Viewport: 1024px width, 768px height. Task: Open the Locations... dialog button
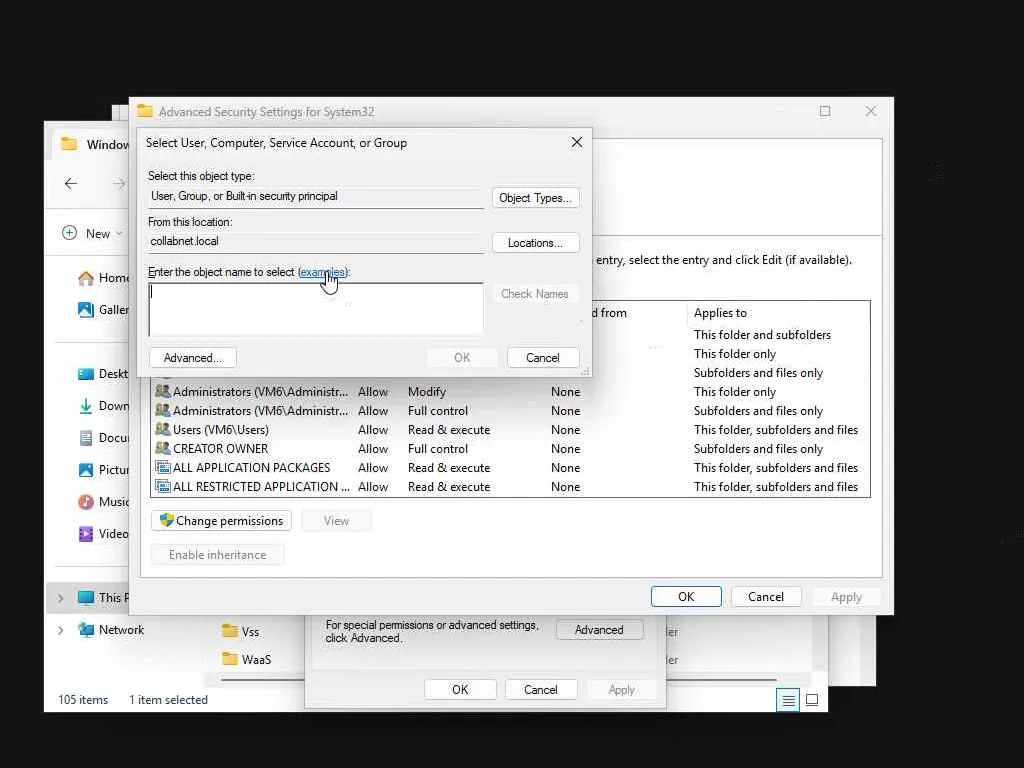coord(535,243)
